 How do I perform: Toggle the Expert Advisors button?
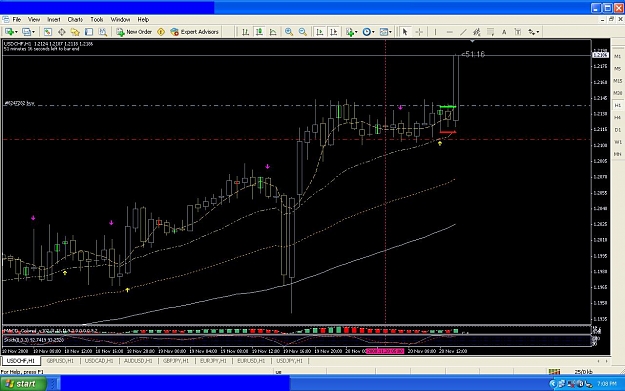[195, 32]
